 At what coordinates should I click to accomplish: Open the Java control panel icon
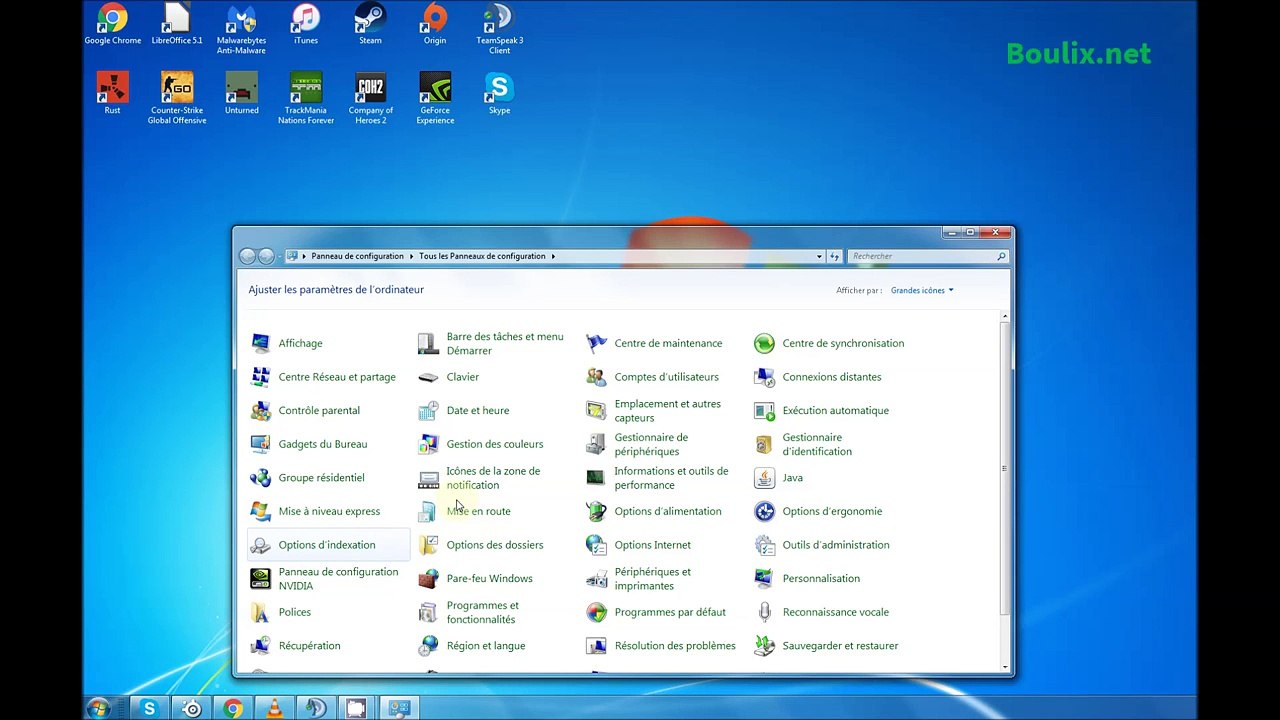point(765,478)
